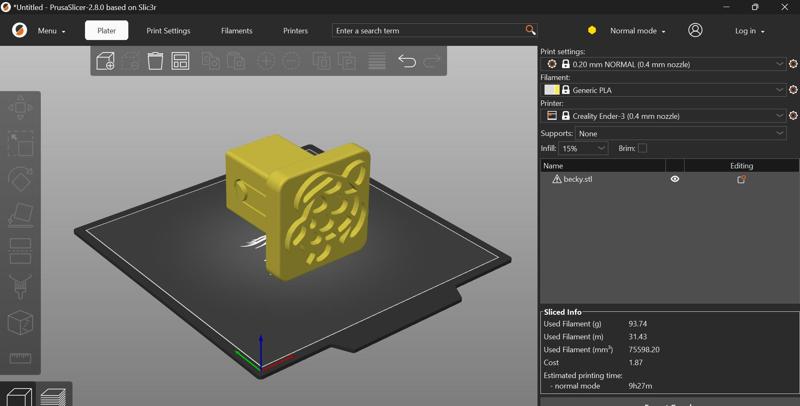Viewport: 800px width, 406px height.
Task: Click the Used Filament (m) 31.43 value
Action: 638,337
